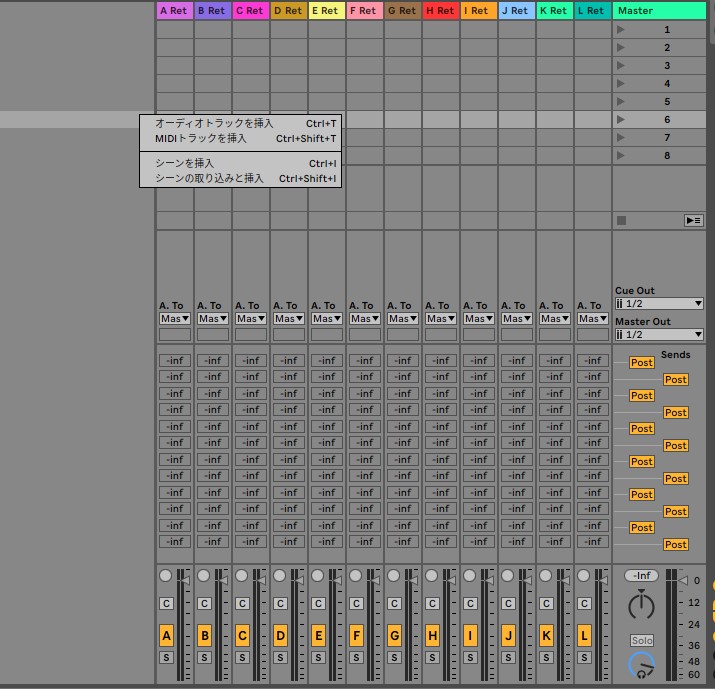Launch scene 4 play triangle
This screenshot has height=689, width=715.
[x=621, y=83]
